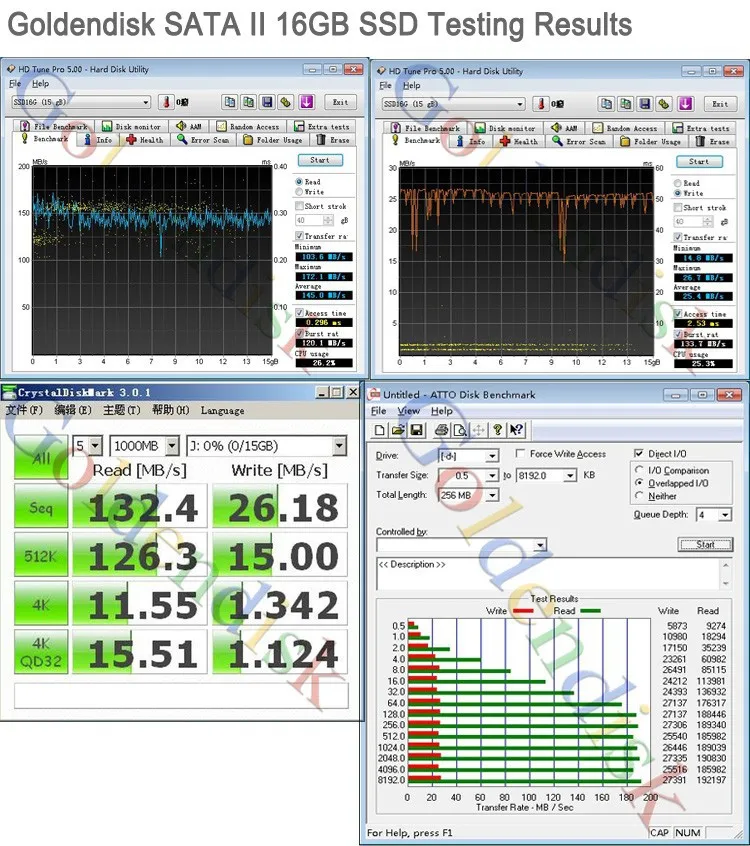Screen dimensions: 750x846
Task: Click Description box scrollbar in ATTO
Action: point(726,574)
